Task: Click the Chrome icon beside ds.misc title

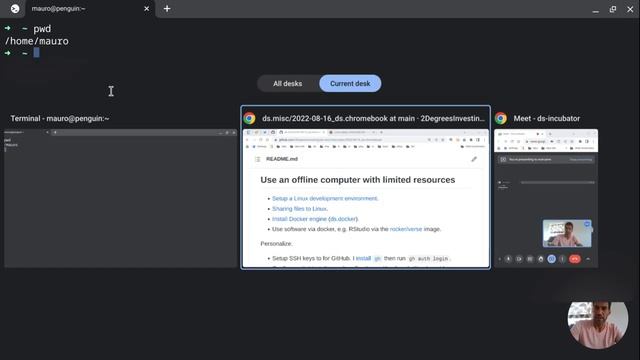Action: point(249,118)
